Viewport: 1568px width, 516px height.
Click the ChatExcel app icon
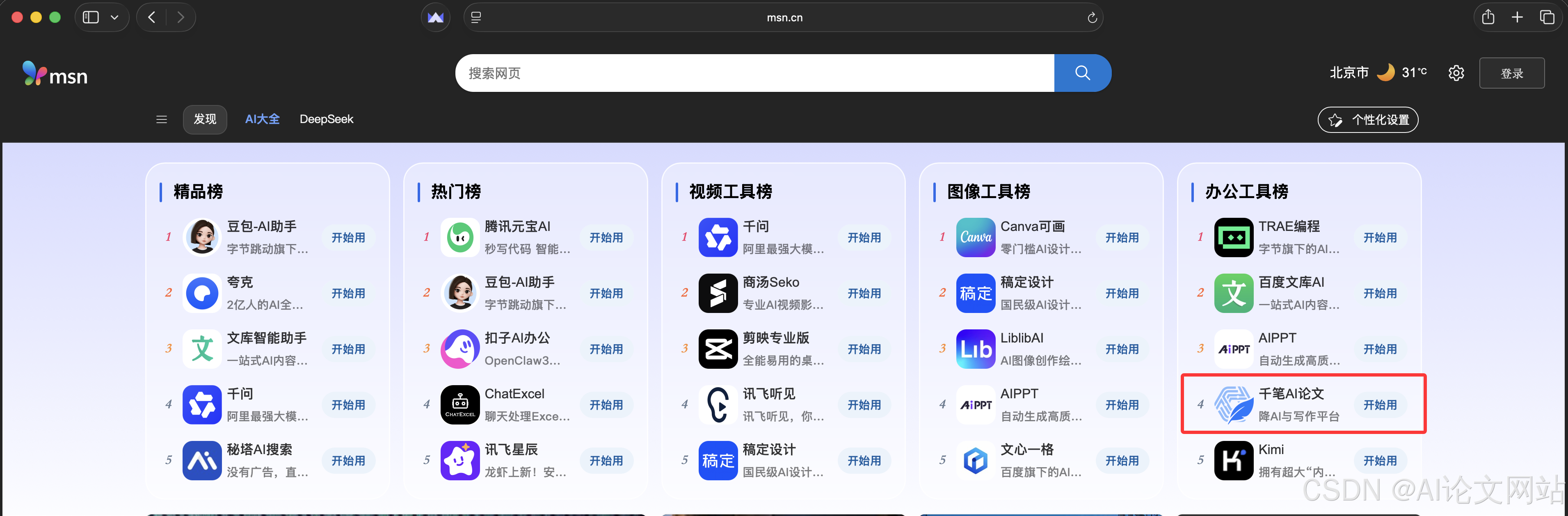460,405
